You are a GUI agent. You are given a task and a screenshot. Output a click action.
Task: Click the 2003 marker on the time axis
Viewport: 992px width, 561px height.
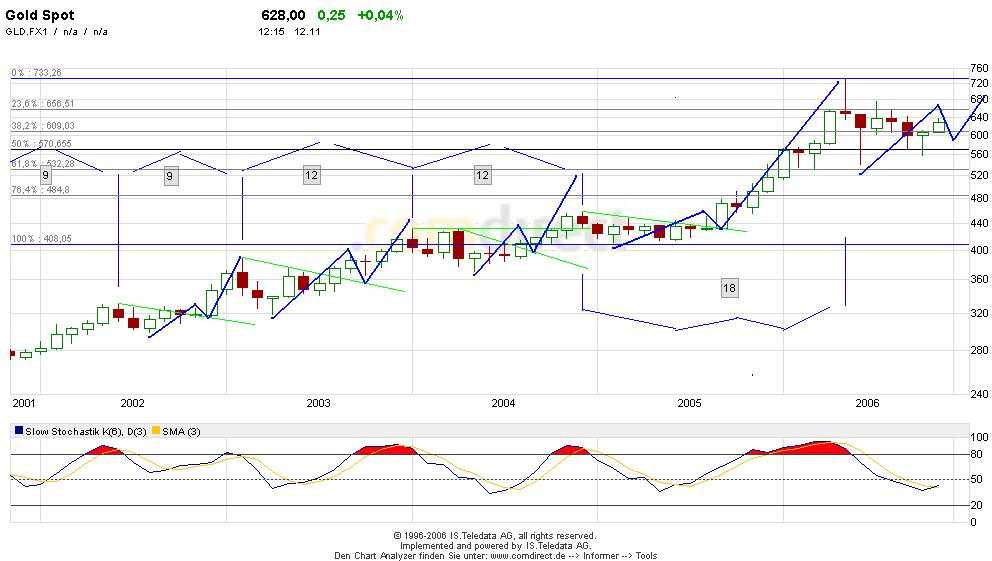(318, 404)
